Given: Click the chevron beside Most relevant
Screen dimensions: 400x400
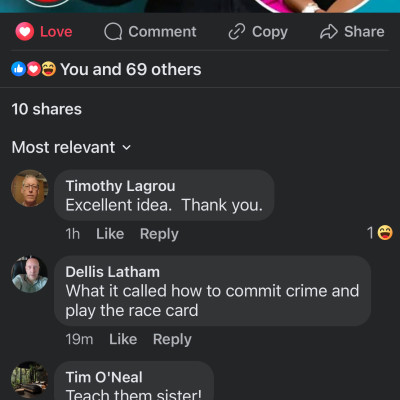Looking at the screenshot, I should pos(127,147).
